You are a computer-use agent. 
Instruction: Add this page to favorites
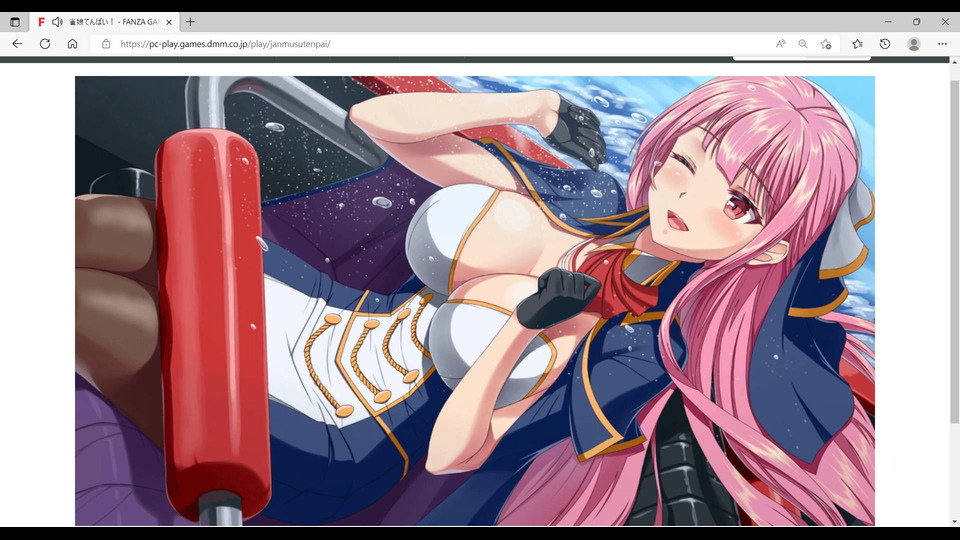click(826, 44)
